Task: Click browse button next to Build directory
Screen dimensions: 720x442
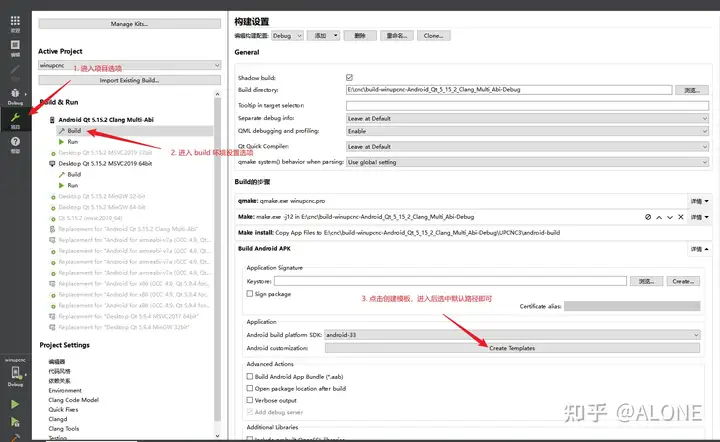Action: tap(692, 90)
